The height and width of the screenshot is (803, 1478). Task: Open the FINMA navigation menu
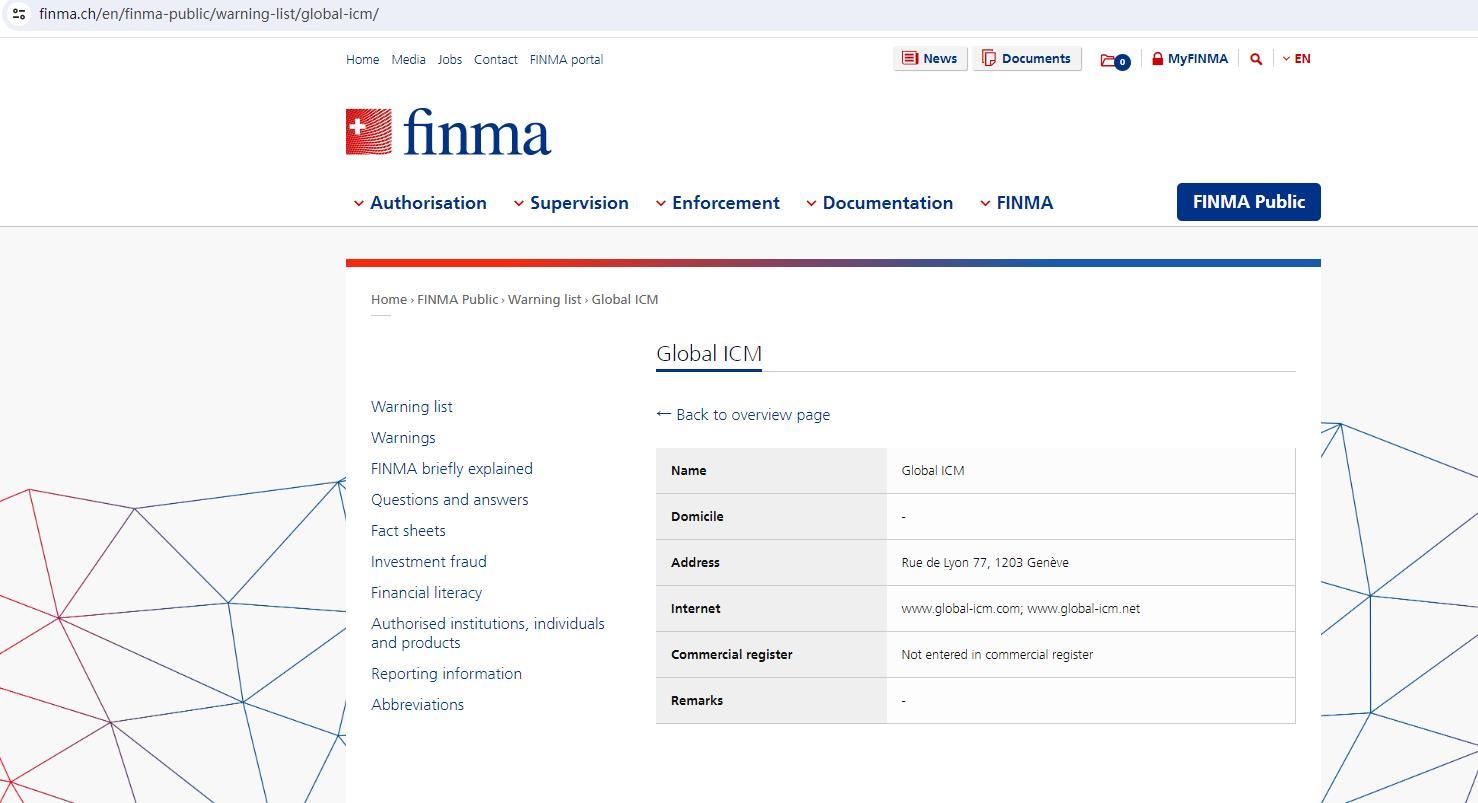[x=1016, y=203]
